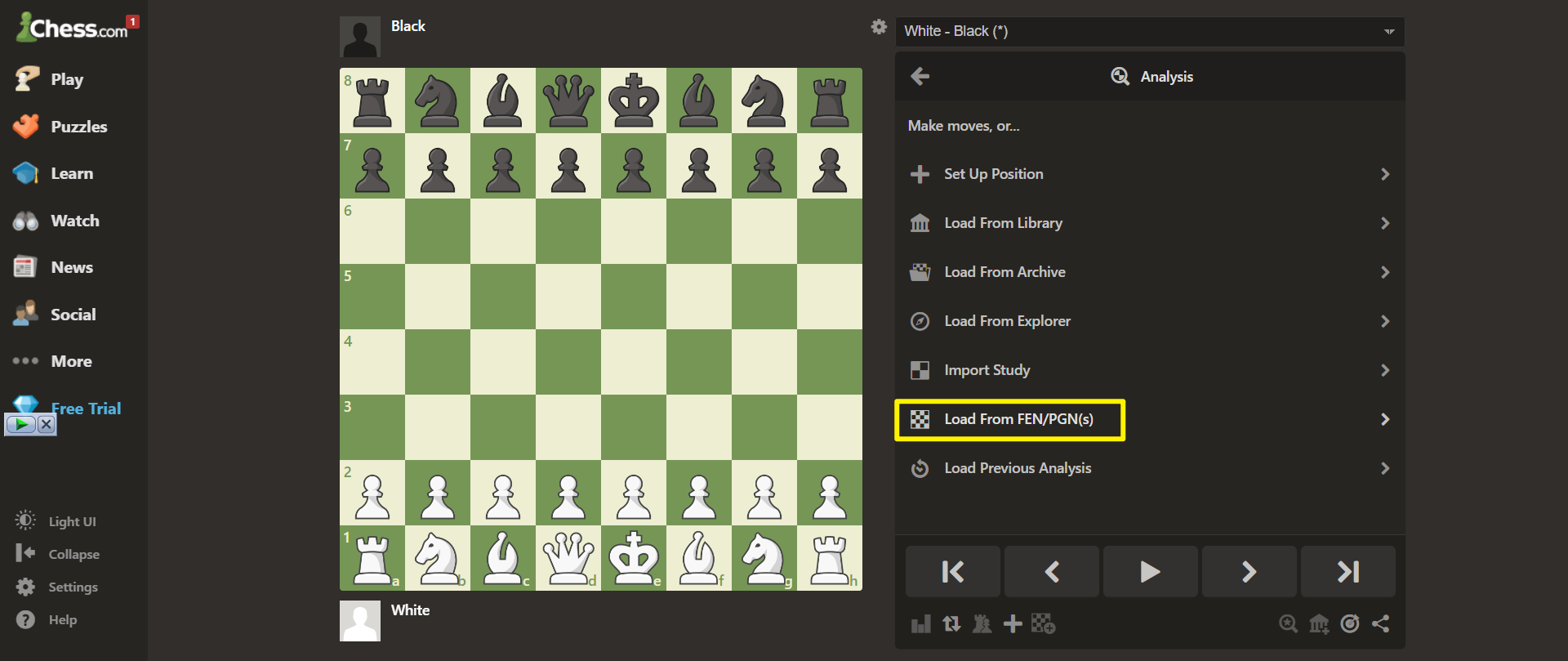1568x661 pixels.
Task: Step forward one move
Action: tap(1249, 571)
